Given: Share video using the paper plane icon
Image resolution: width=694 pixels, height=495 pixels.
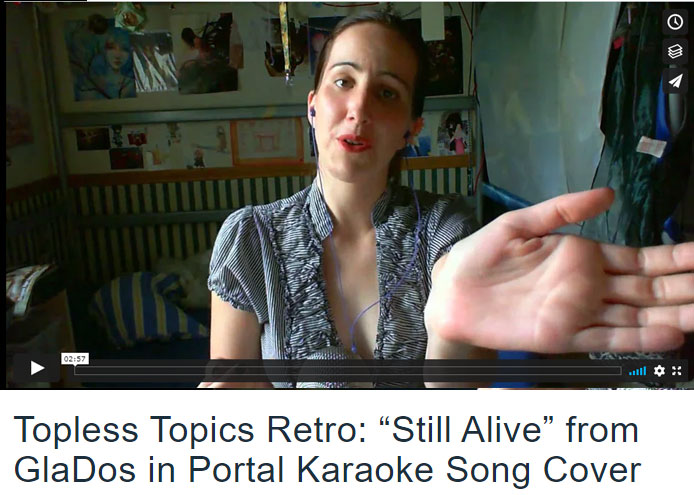Looking at the screenshot, I should (x=675, y=81).
